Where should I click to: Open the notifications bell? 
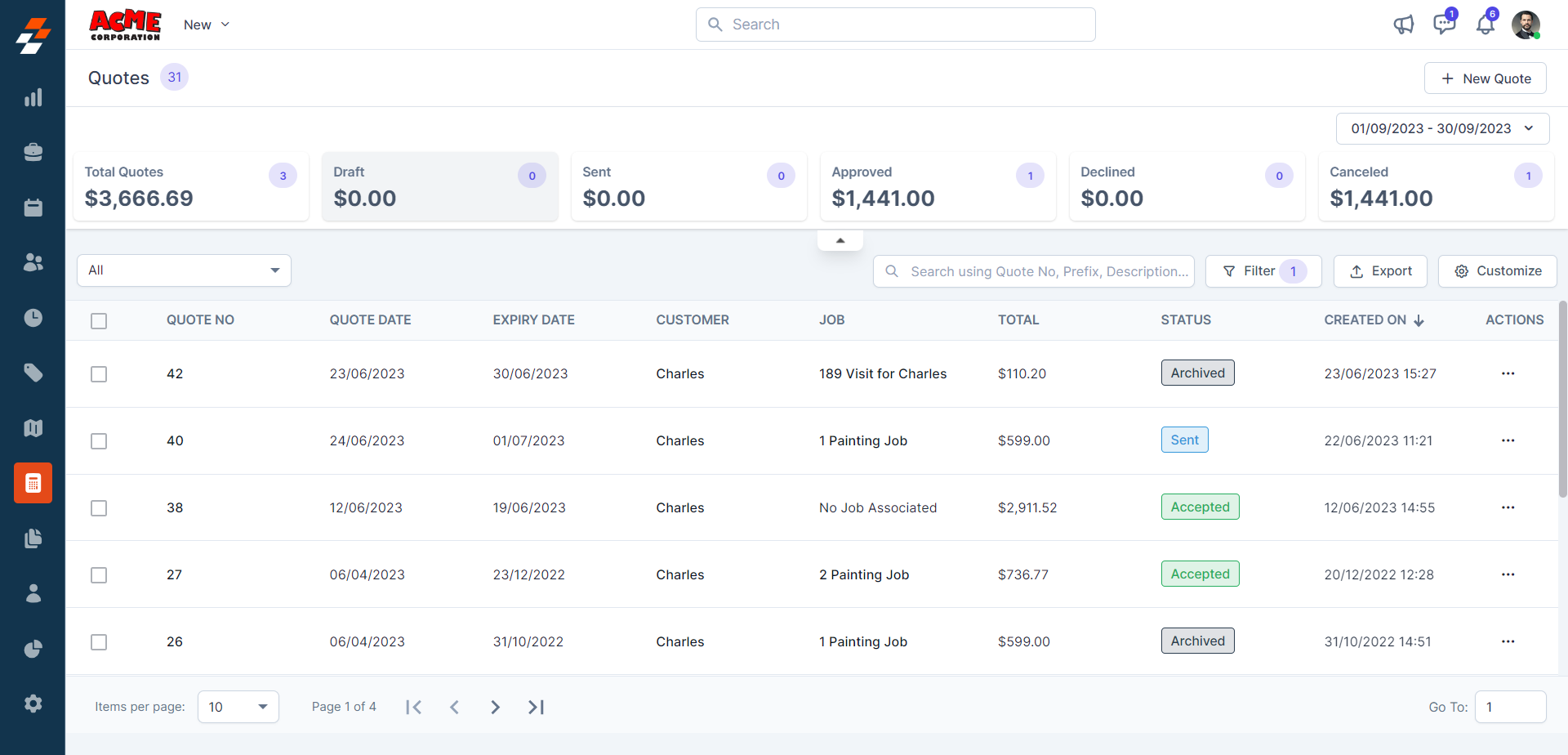[x=1485, y=25]
